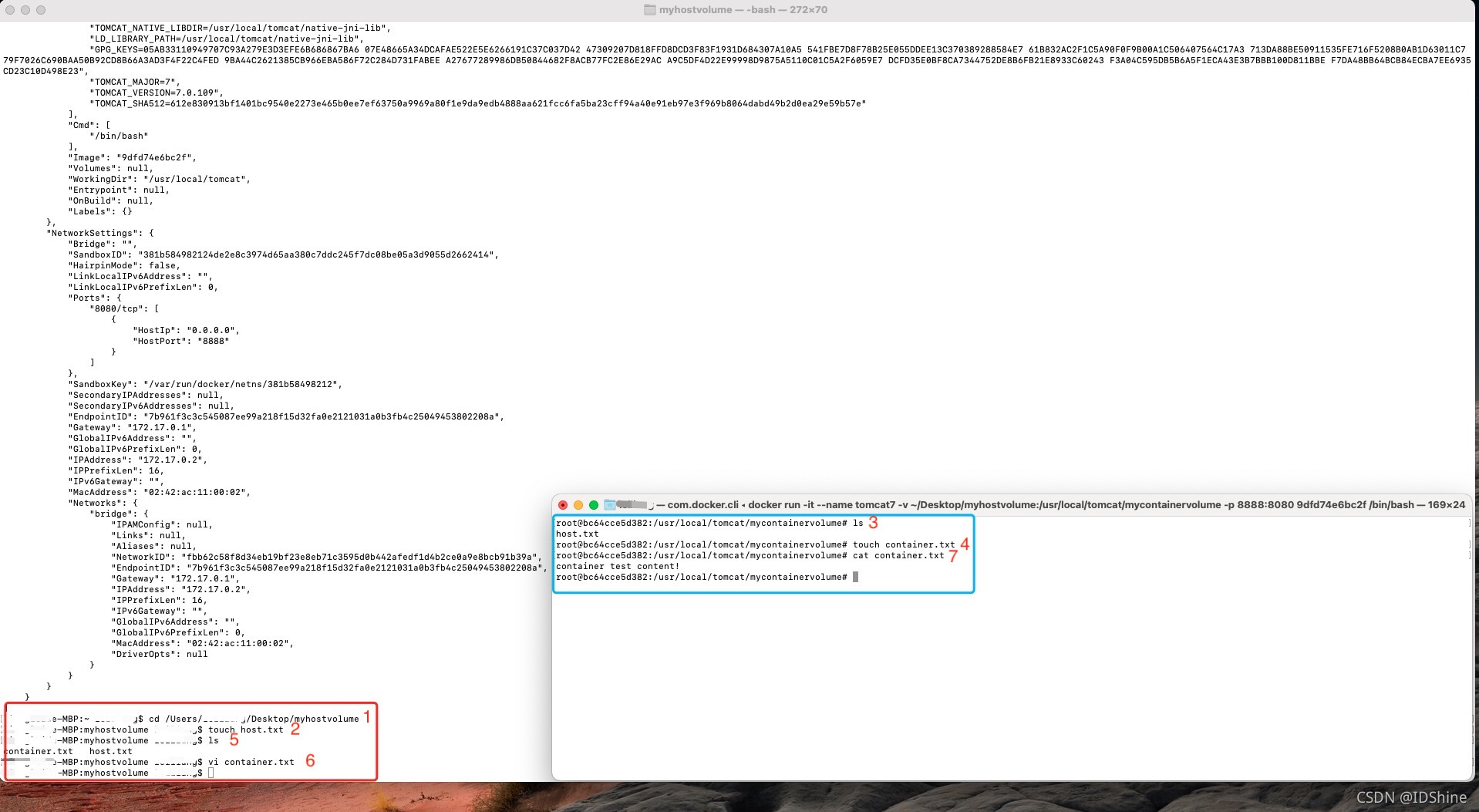The height and width of the screenshot is (812, 1479).
Task: Click the LD_LIBRARY_PATH line
Action: click(226, 39)
